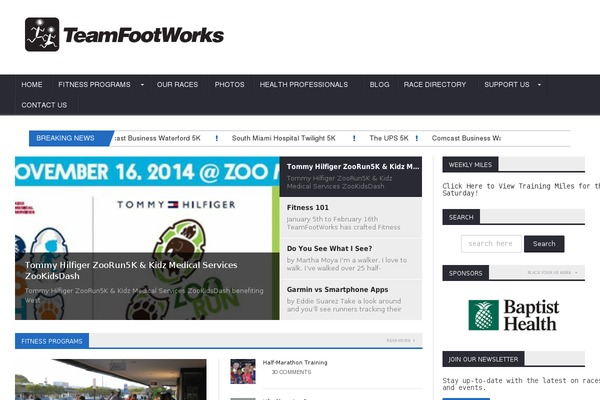This screenshot has width=600, height=400.
Task: Select Do You See What I See?
Action: tap(351, 258)
